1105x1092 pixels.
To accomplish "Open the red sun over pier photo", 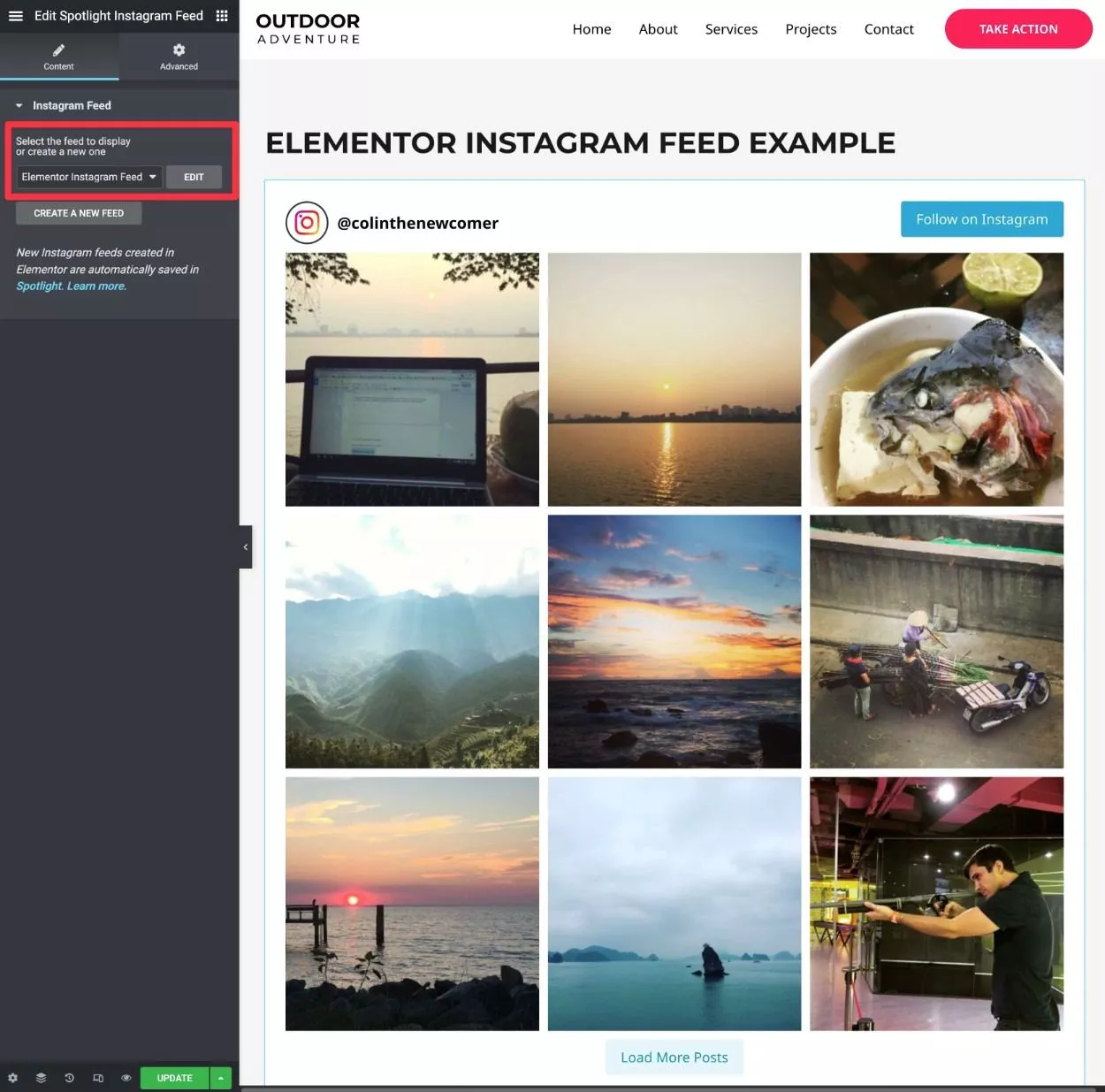I will 412,904.
